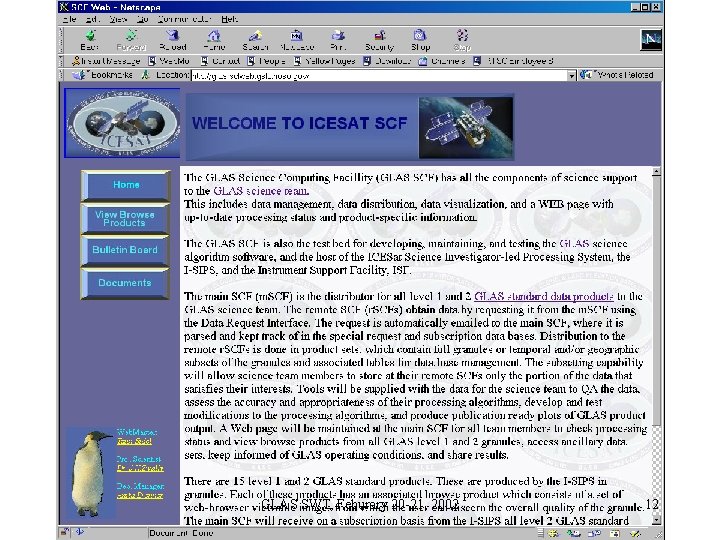Click the page scrollbar down arrow

click(x=657, y=520)
